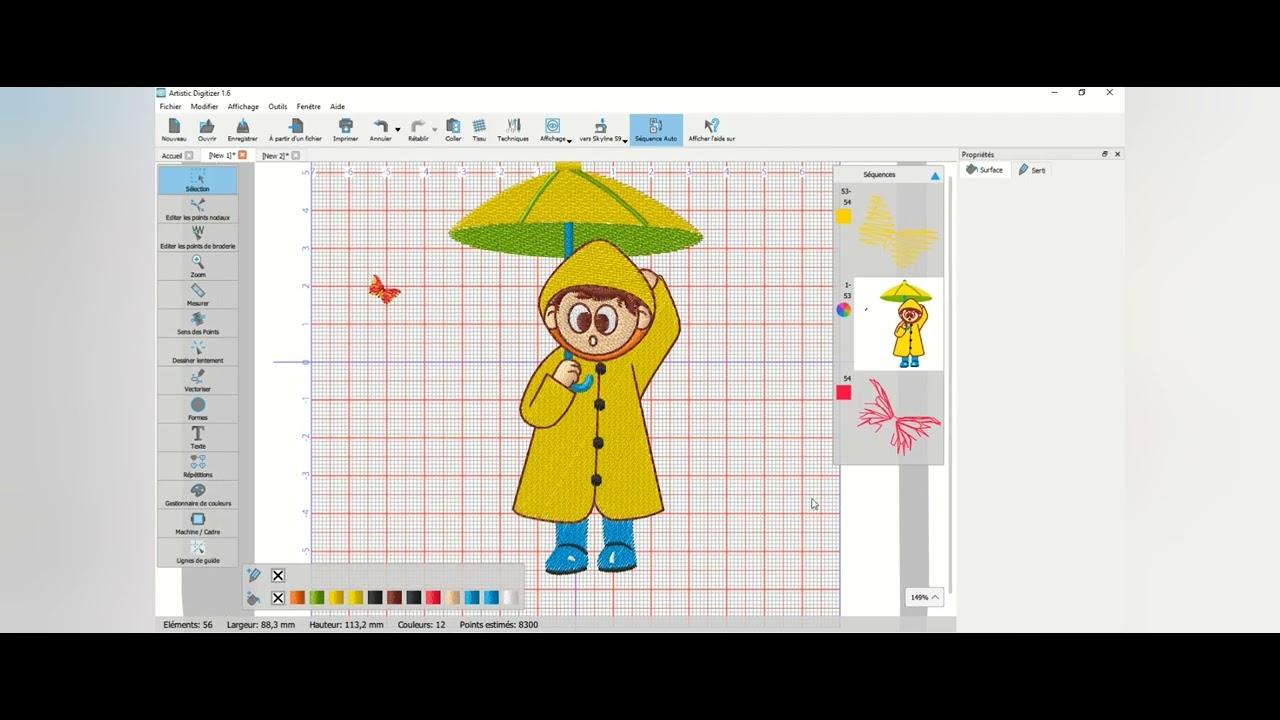Select the Sélection tool
This screenshot has width=1280, height=720.
click(198, 181)
